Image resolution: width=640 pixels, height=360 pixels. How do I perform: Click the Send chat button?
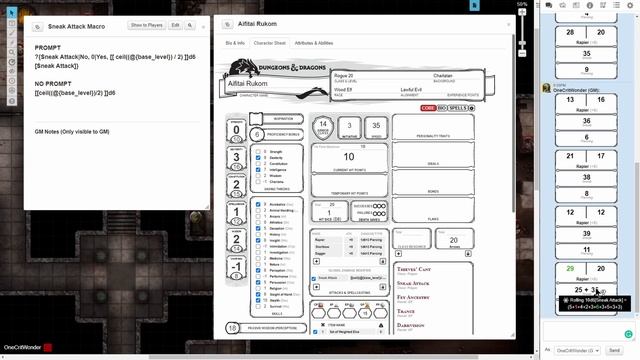614,350
